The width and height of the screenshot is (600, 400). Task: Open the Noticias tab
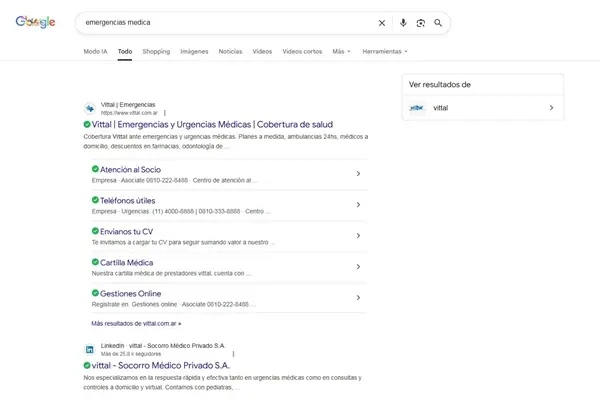pos(230,51)
